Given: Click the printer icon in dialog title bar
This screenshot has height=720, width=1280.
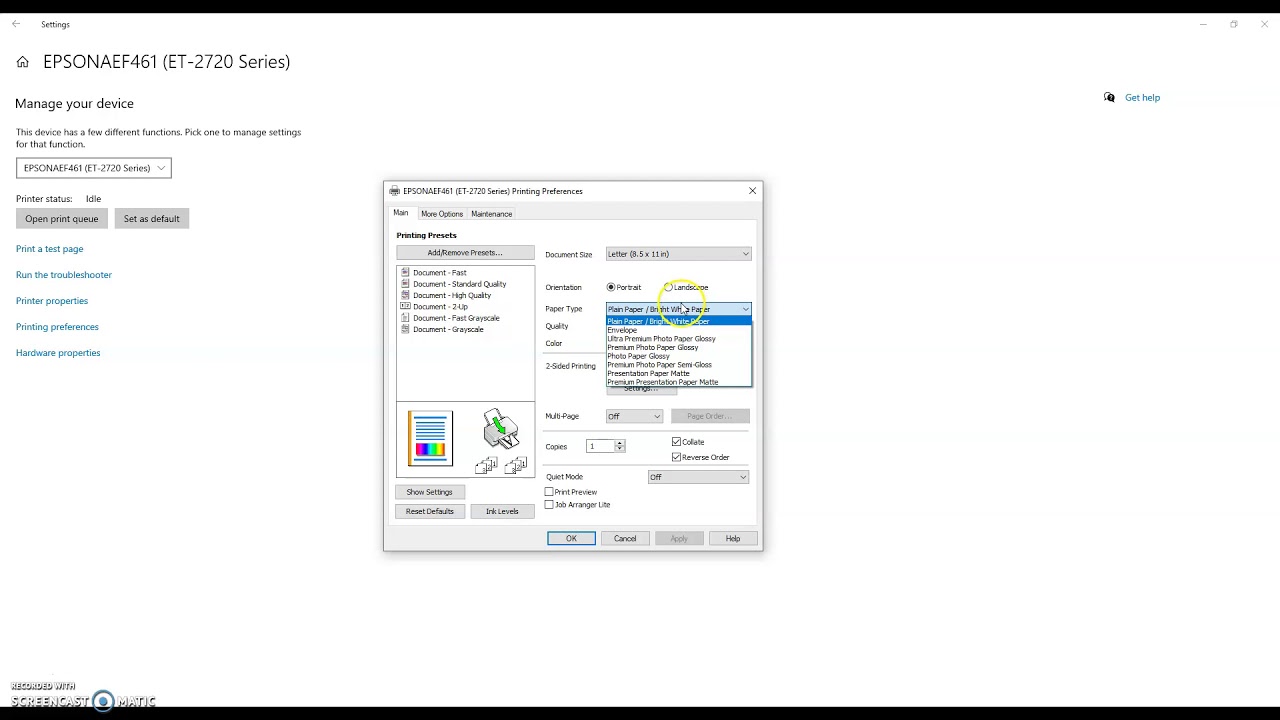Looking at the screenshot, I should (395, 191).
